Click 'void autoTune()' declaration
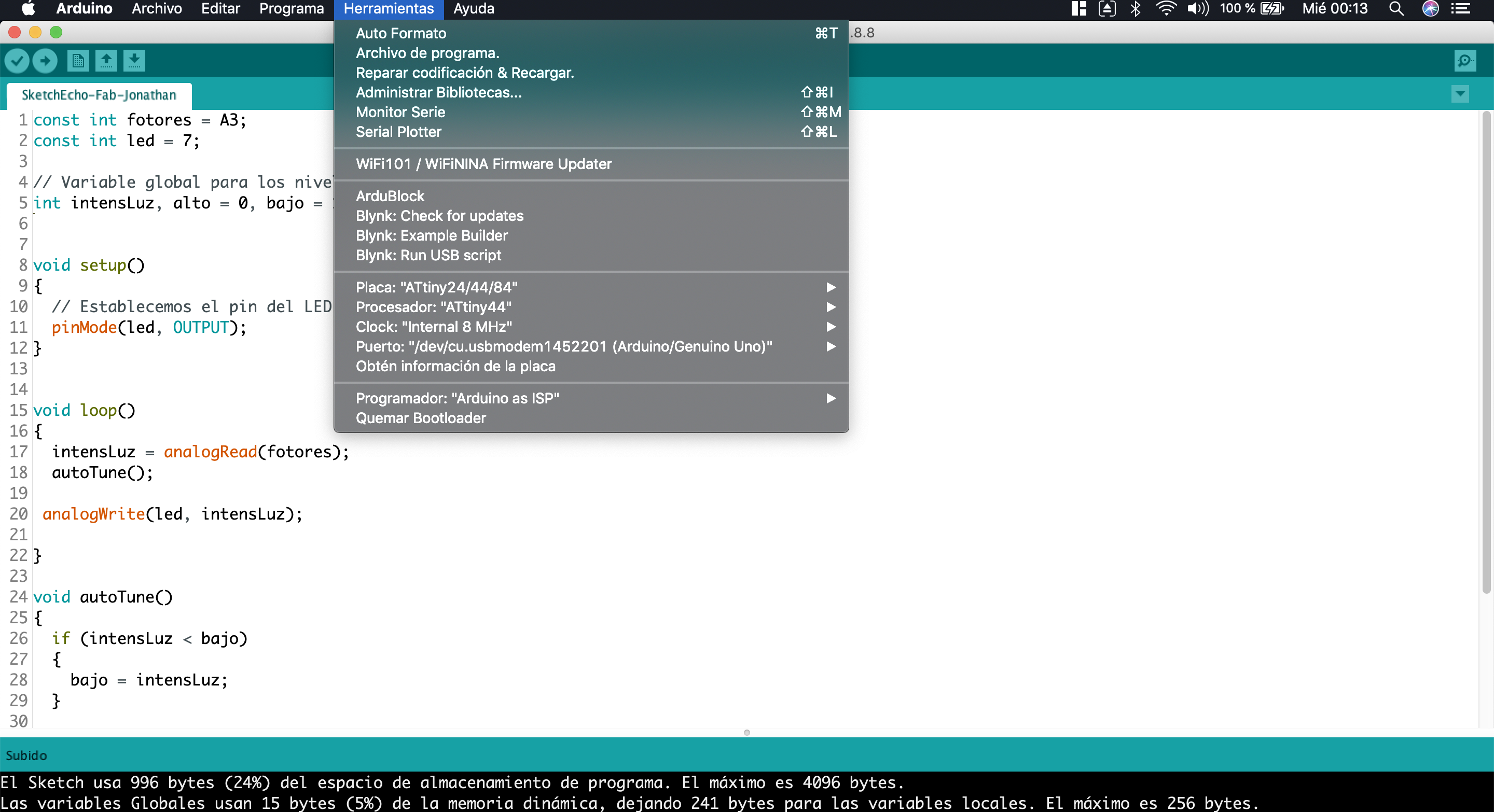This screenshot has height=812, width=1494. [x=103, y=597]
